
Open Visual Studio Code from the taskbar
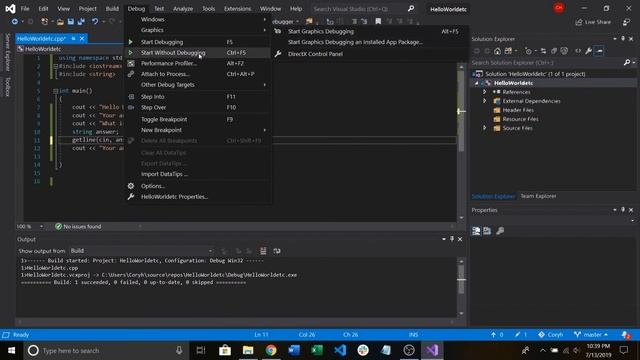pos(340,350)
